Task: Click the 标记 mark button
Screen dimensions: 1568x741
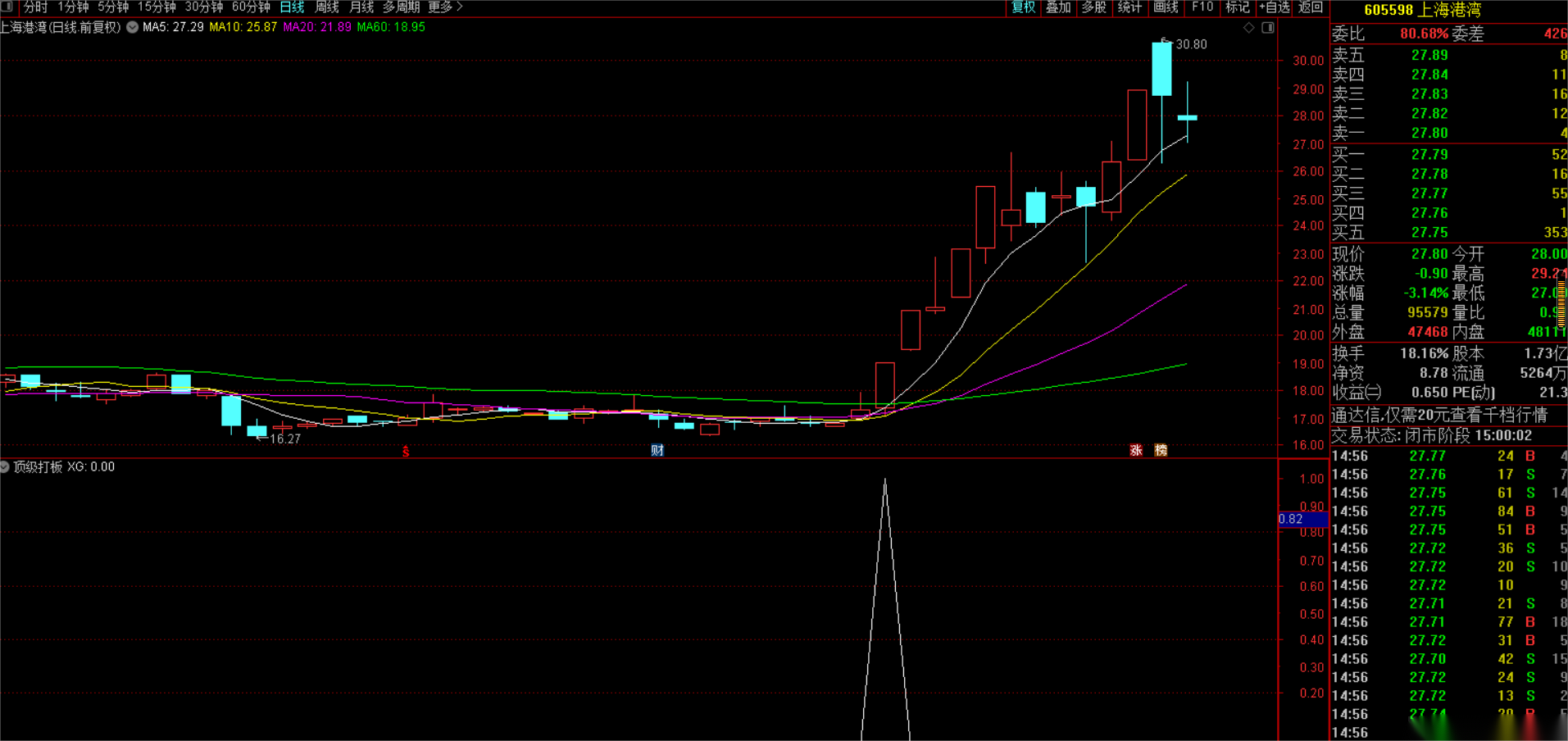Action: (x=1237, y=7)
